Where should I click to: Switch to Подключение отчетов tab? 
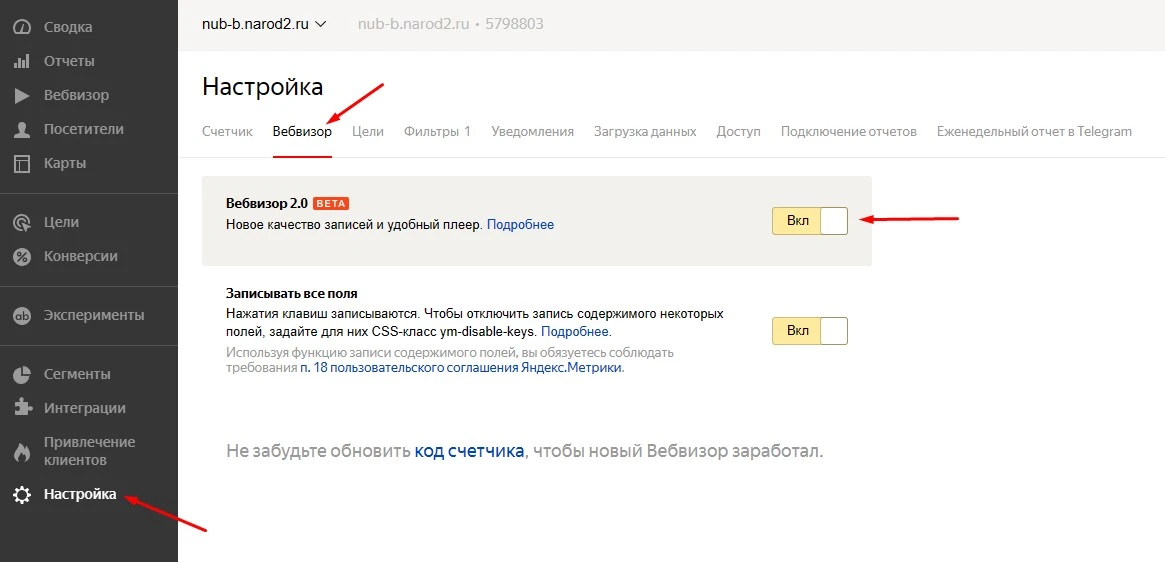coord(848,132)
